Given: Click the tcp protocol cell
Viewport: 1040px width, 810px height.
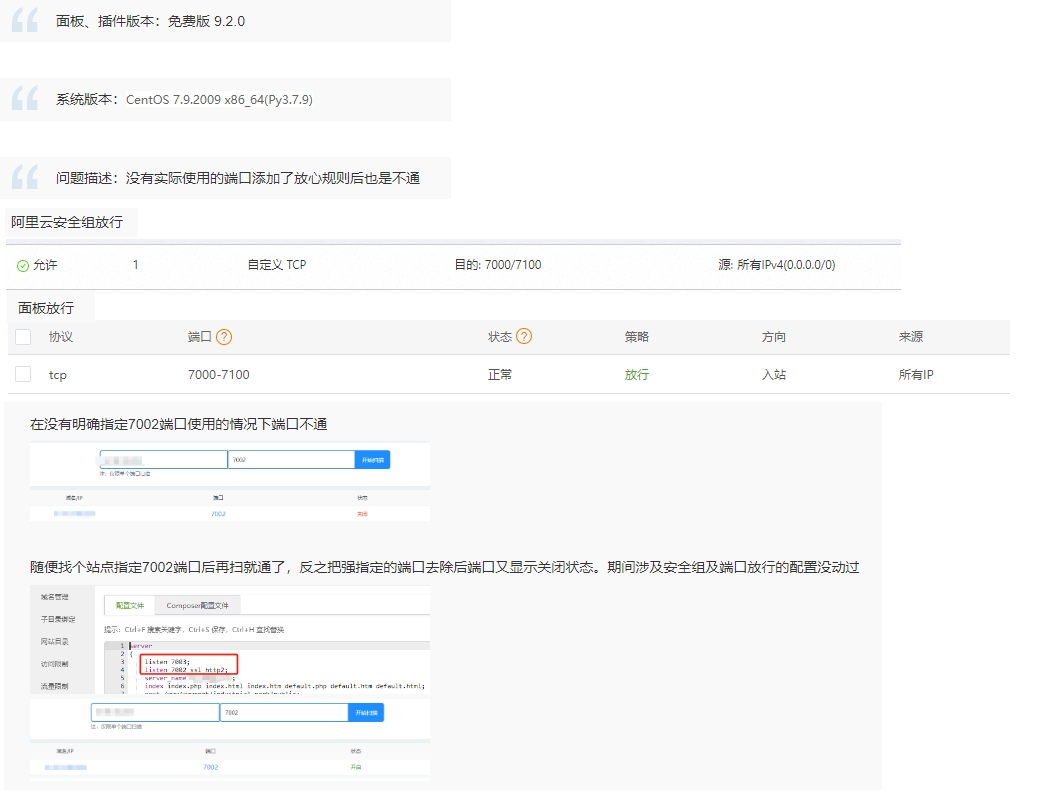Looking at the screenshot, I should 58,375.
